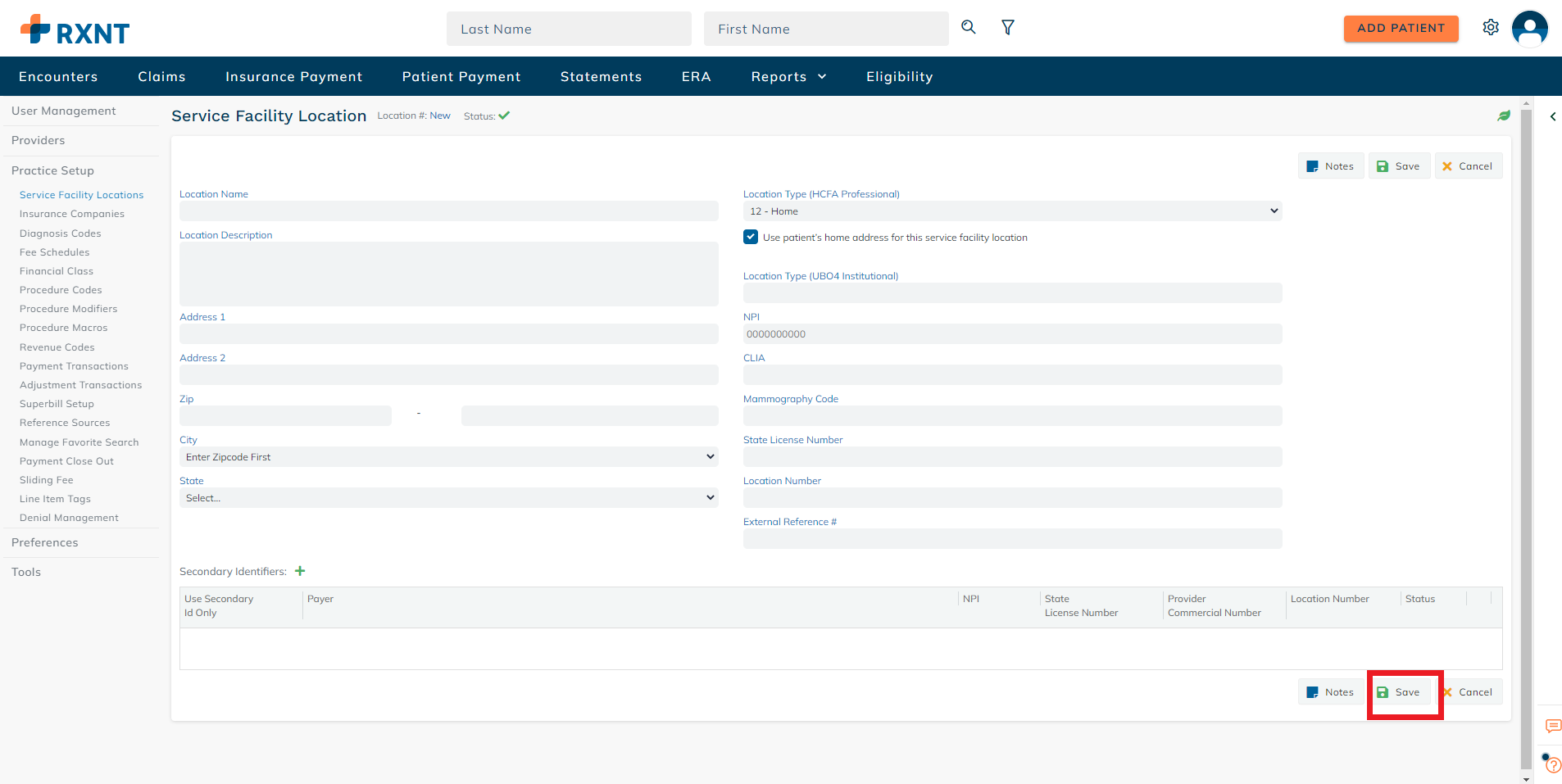Click the top Notes button

1331,166
